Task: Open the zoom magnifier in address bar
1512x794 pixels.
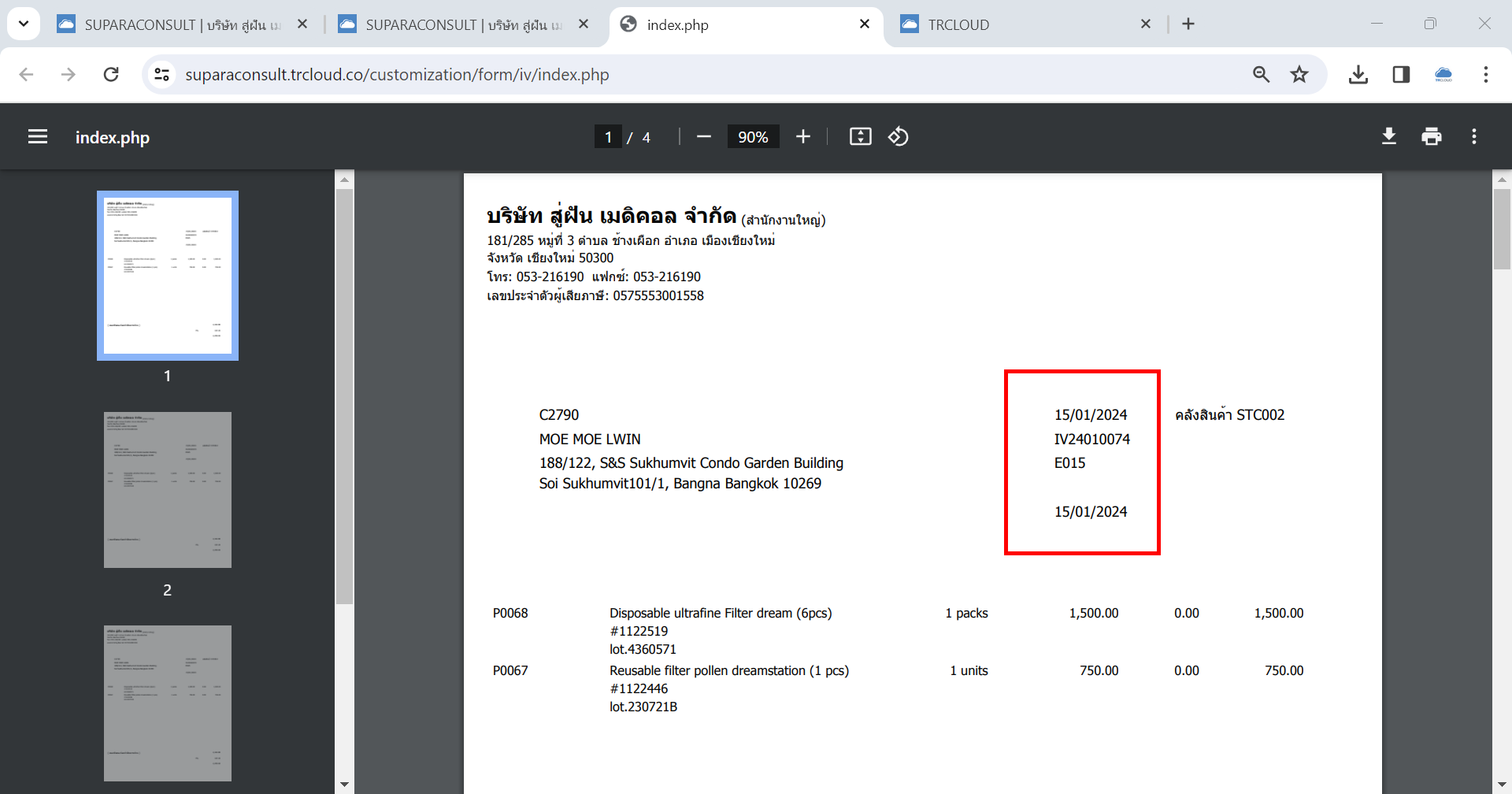Action: pos(1261,74)
